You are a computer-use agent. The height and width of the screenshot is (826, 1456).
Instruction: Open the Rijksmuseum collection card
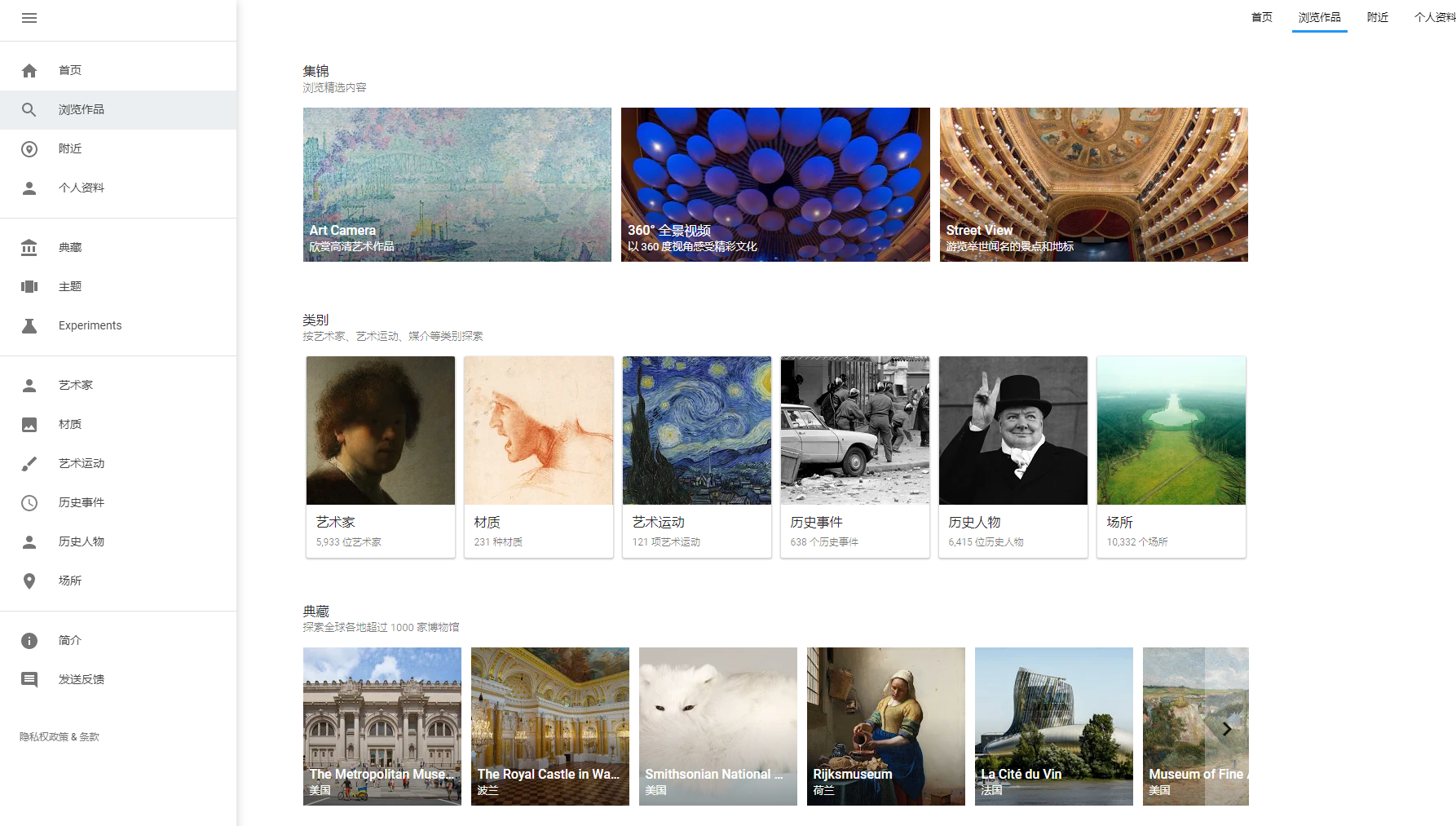click(886, 727)
